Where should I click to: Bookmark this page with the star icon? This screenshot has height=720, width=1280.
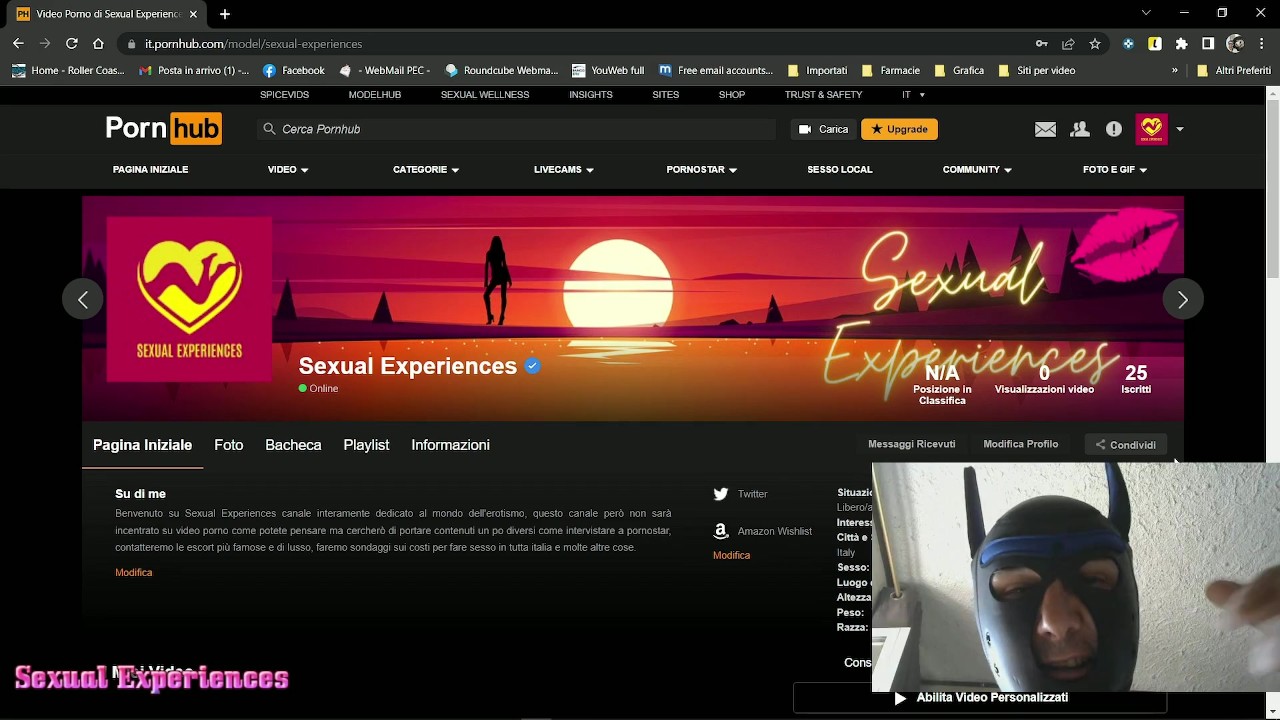(x=1095, y=44)
